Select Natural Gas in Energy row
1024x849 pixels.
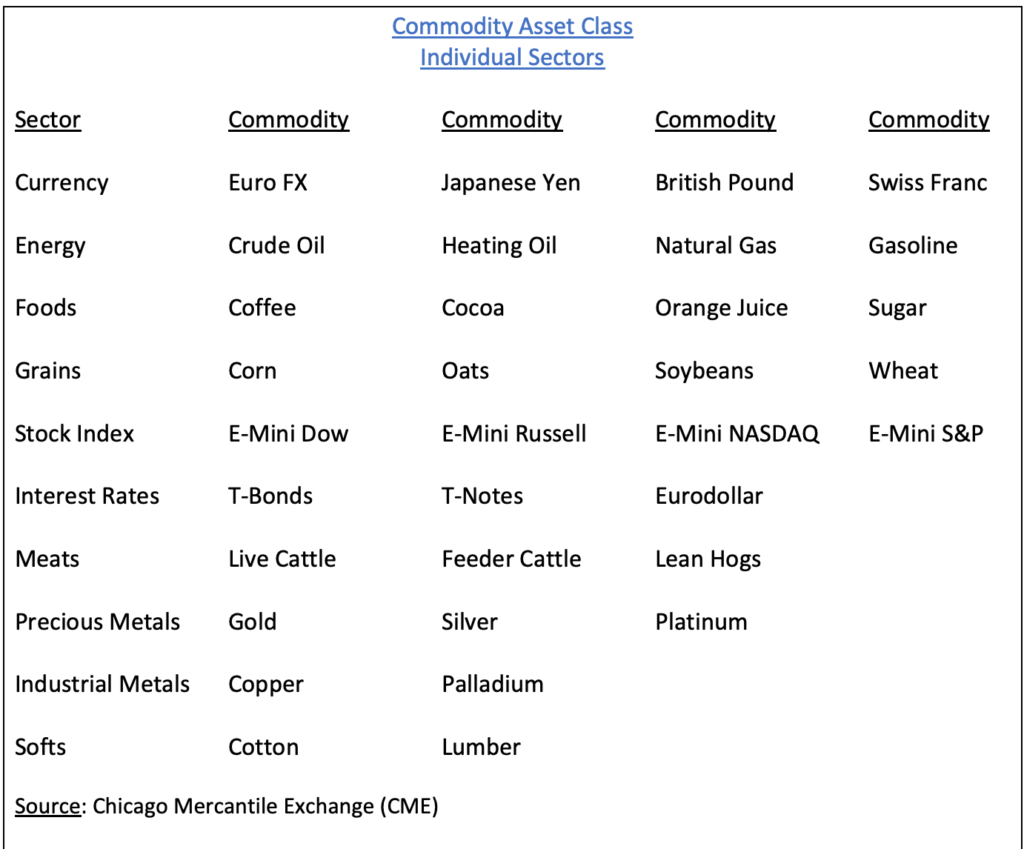(x=716, y=245)
